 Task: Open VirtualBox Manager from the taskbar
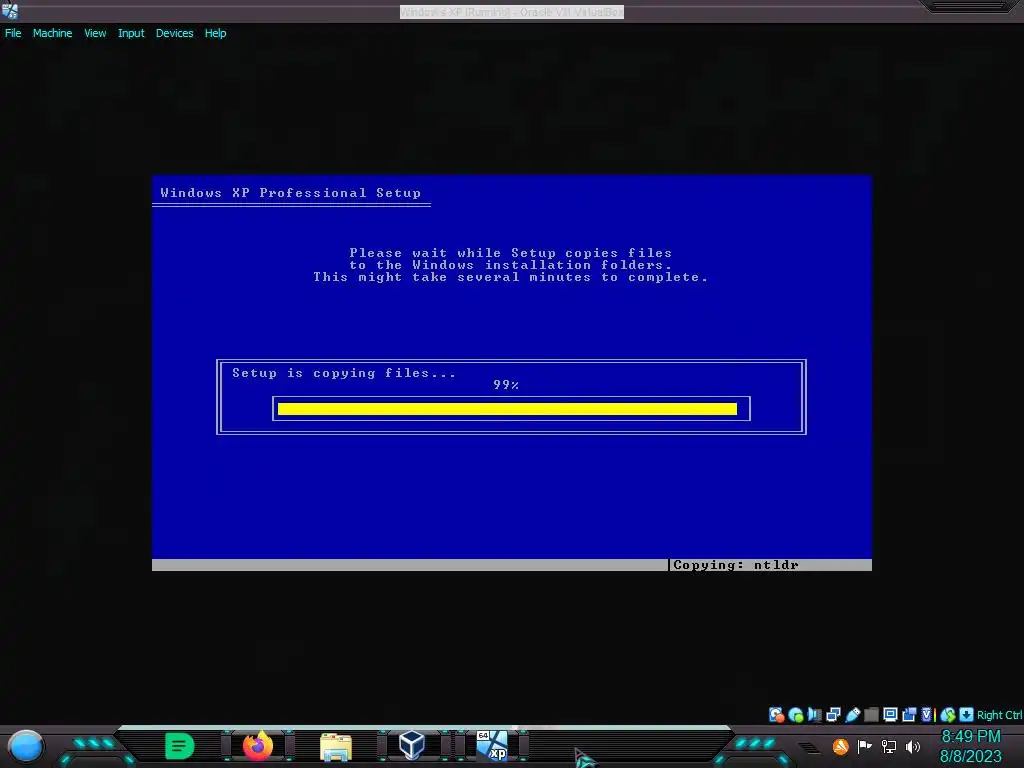(412, 745)
